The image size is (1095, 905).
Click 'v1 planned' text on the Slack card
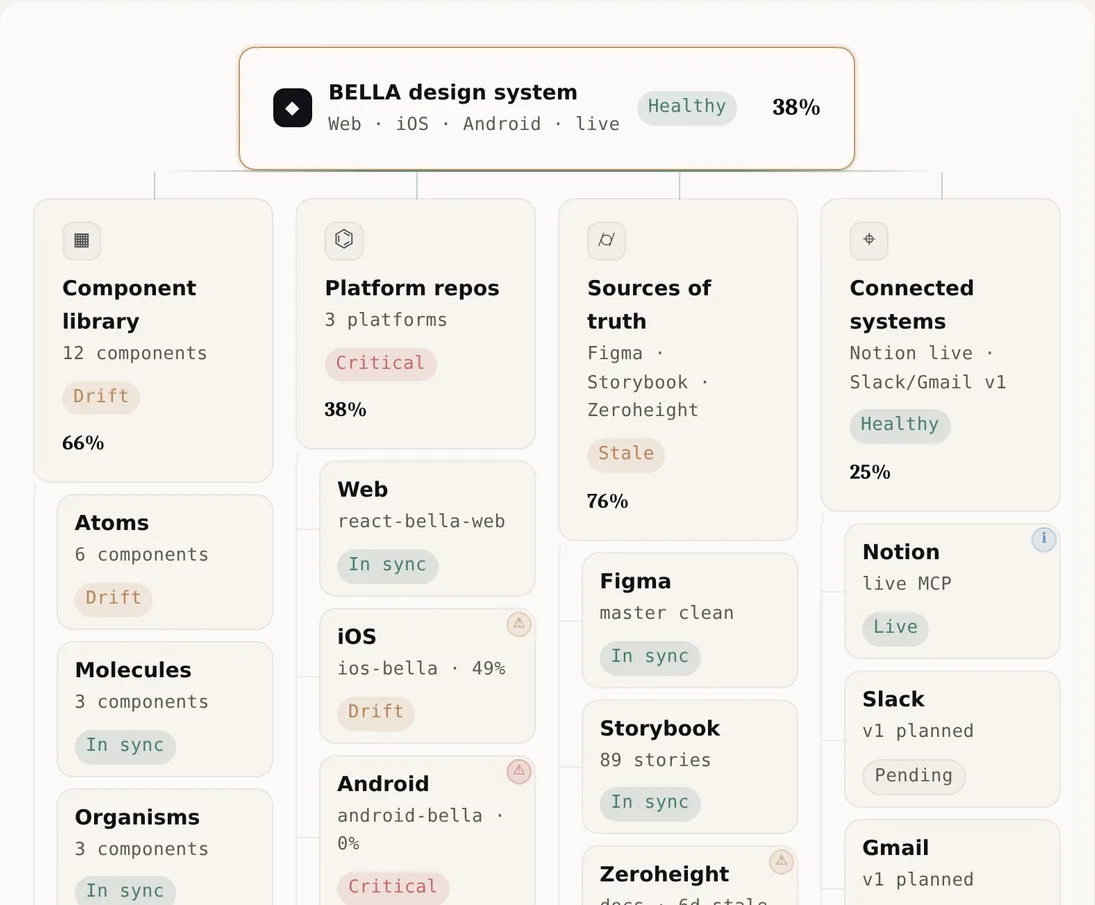[918, 732]
